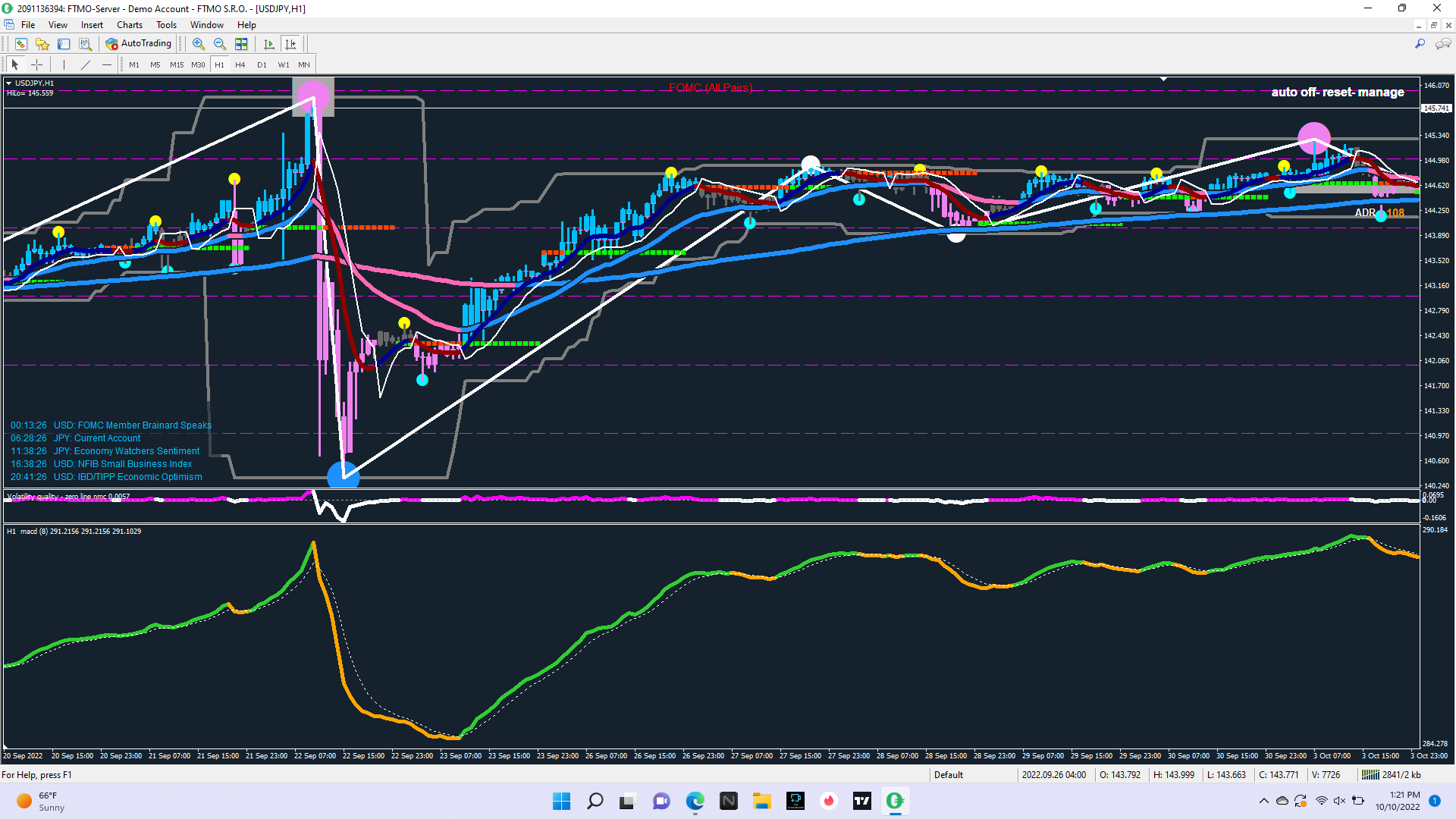Toggle the AutoTrading button

pyautogui.click(x=139, y=44)
